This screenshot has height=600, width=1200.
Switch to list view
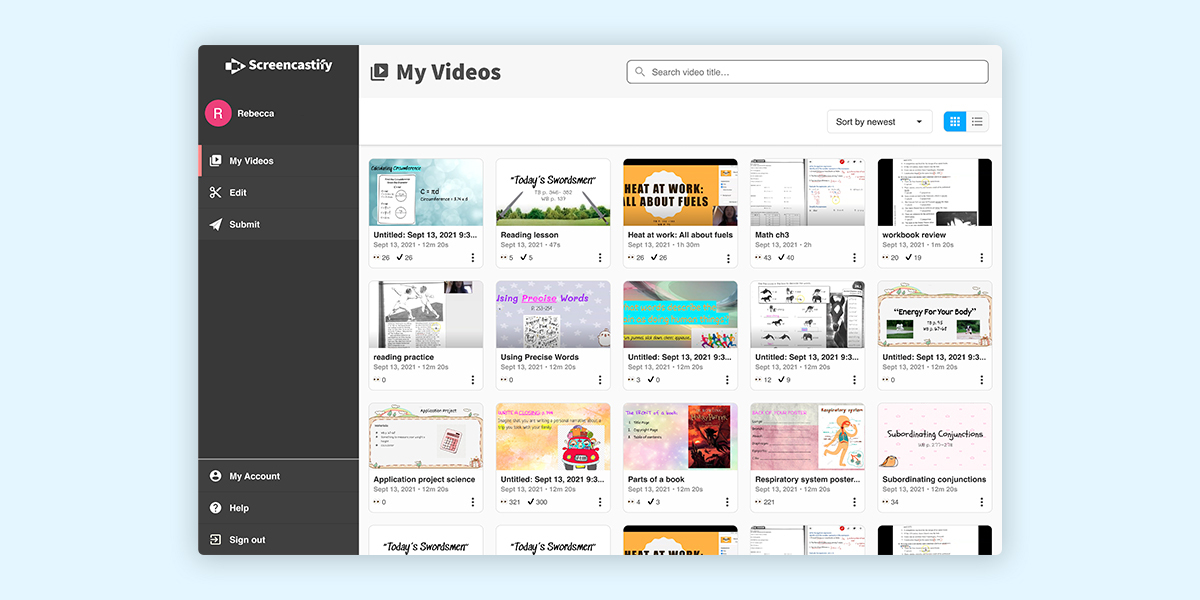977,120
